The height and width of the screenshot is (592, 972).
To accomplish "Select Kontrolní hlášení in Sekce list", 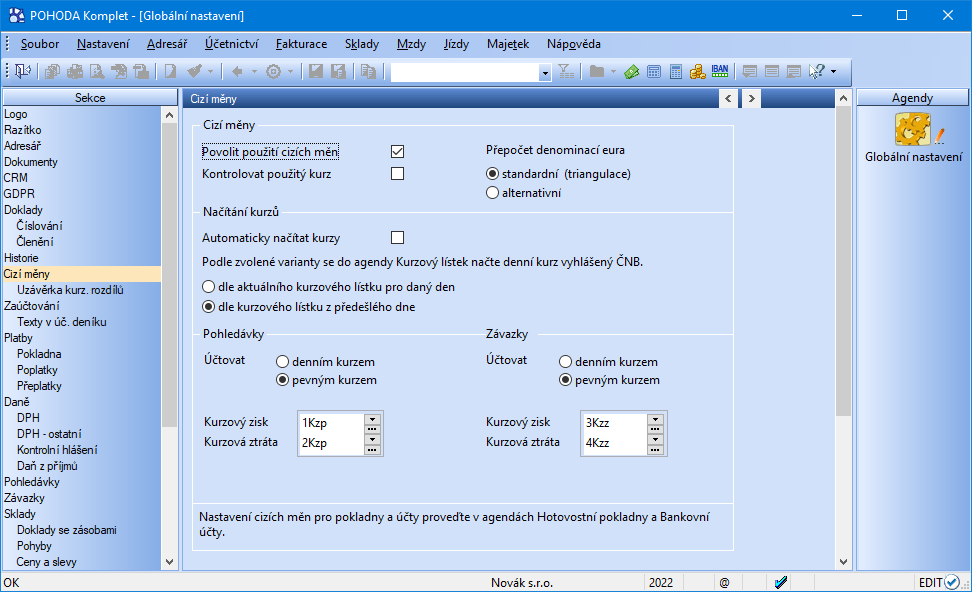I will click(x=57, y=450).
